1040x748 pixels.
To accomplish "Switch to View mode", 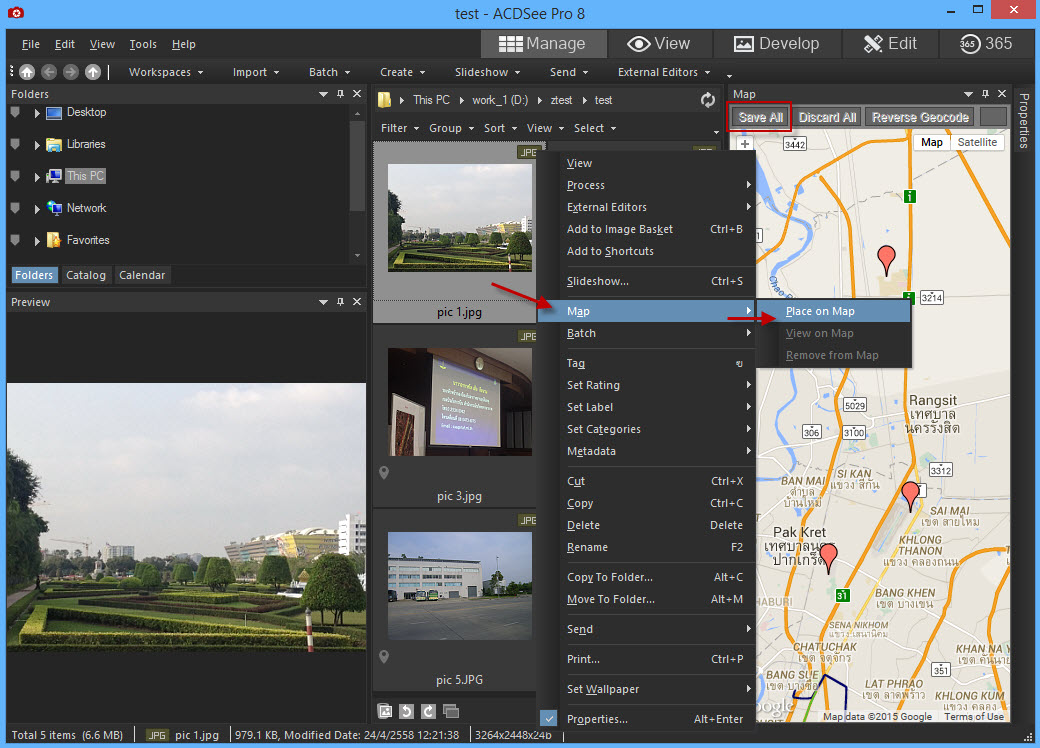I will pos(659,44).
